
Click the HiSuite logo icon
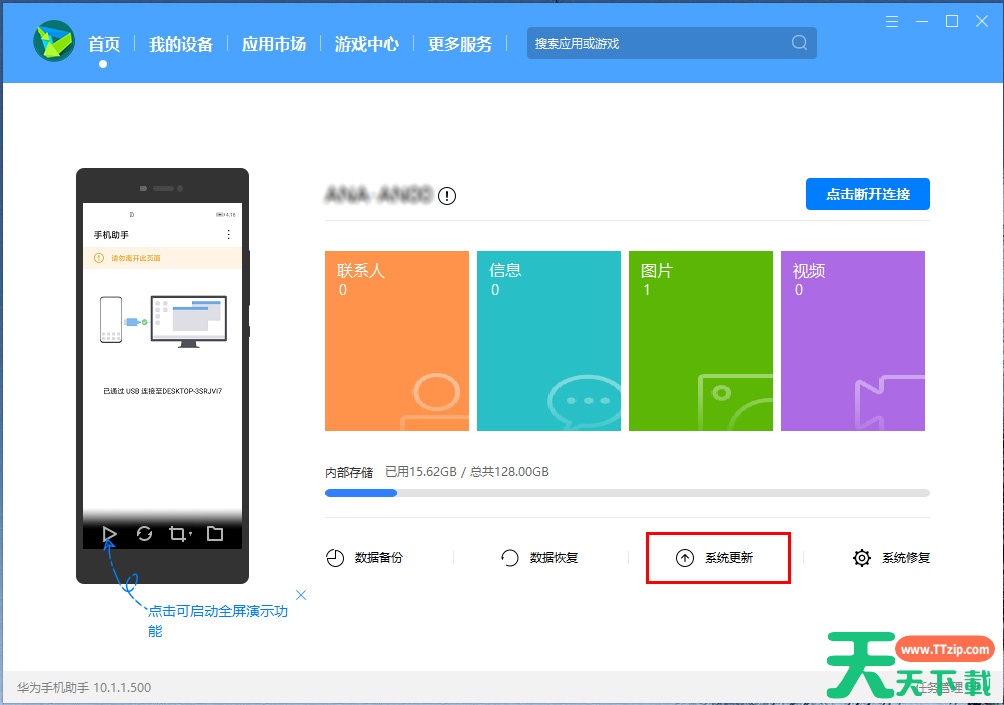pyautogui.click(x=54, y=42)
